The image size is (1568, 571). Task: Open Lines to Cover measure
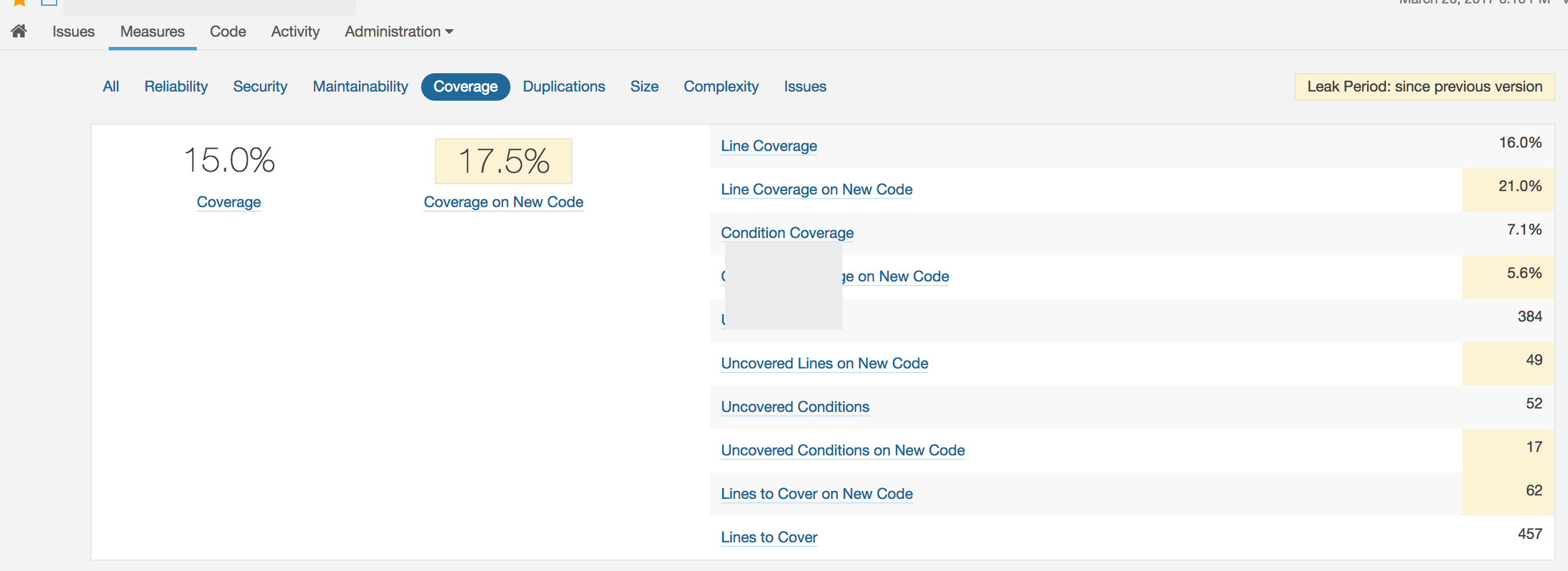point(769,537)
